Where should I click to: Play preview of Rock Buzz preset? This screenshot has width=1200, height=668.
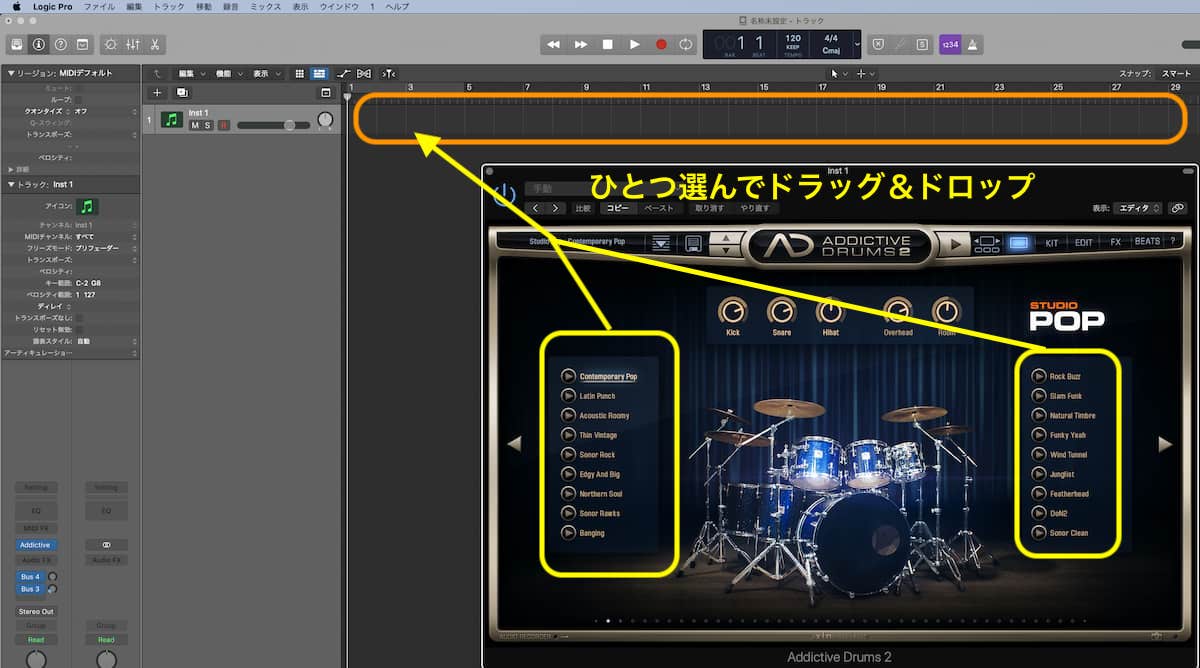1039,376
